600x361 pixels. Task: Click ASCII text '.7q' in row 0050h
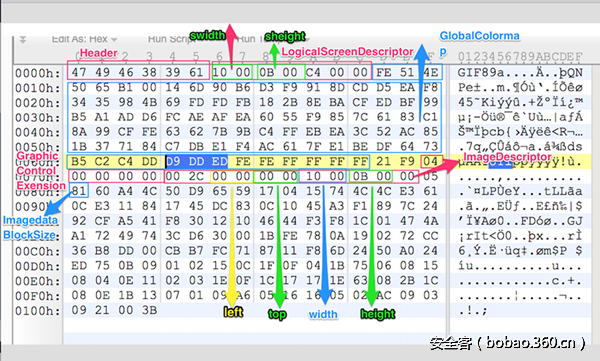(x=470, y=147)
